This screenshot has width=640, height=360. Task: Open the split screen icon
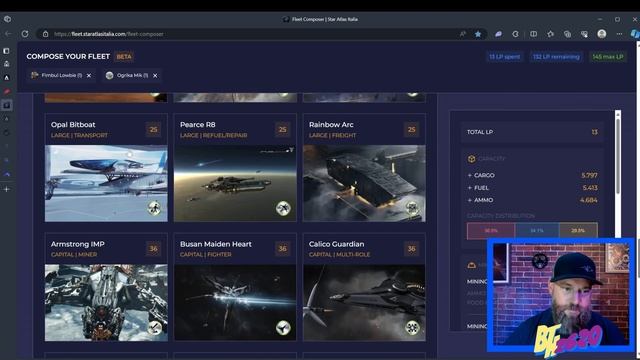pos(533,34)
